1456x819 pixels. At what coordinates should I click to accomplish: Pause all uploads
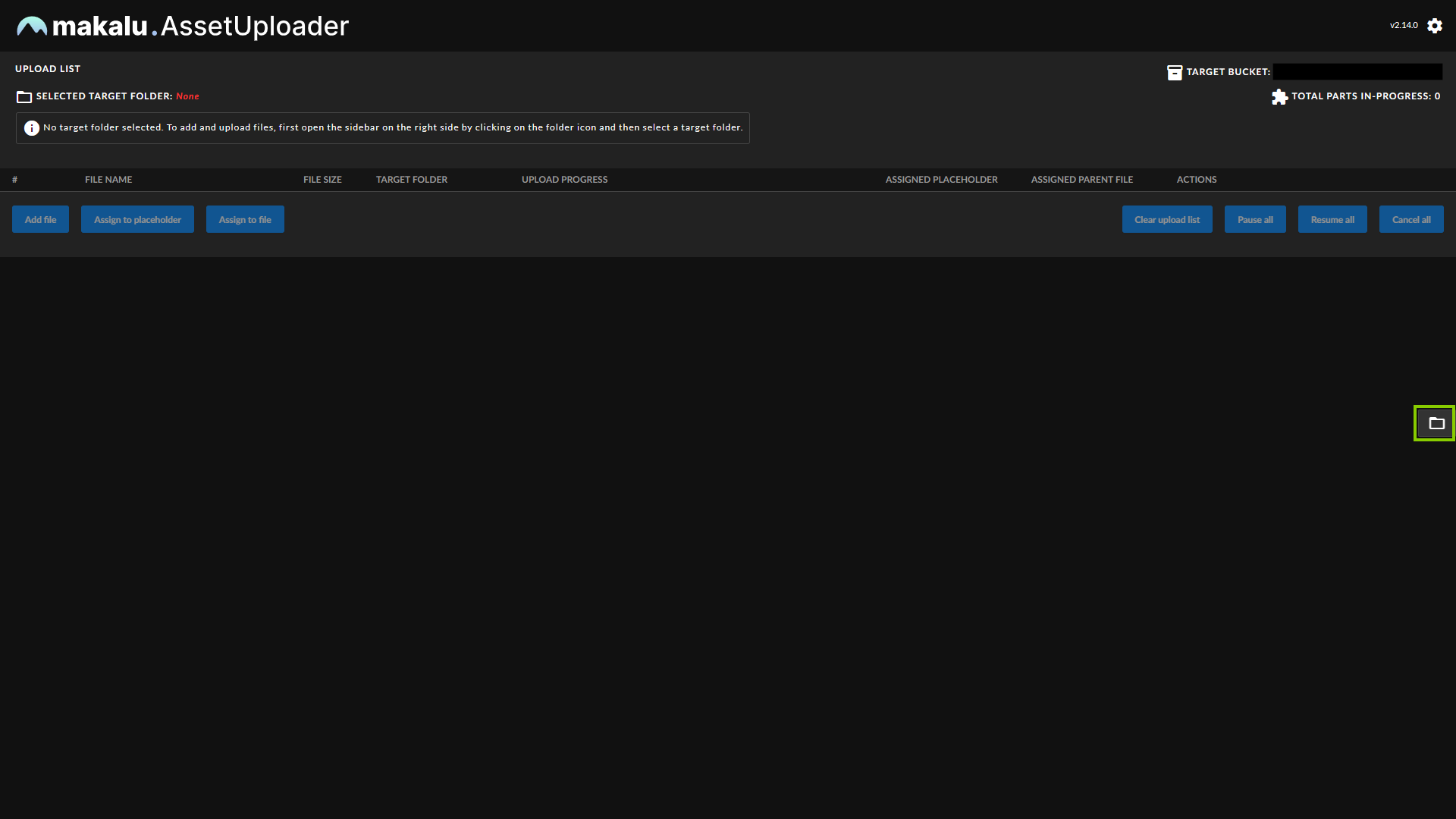tap(1255, 219)
